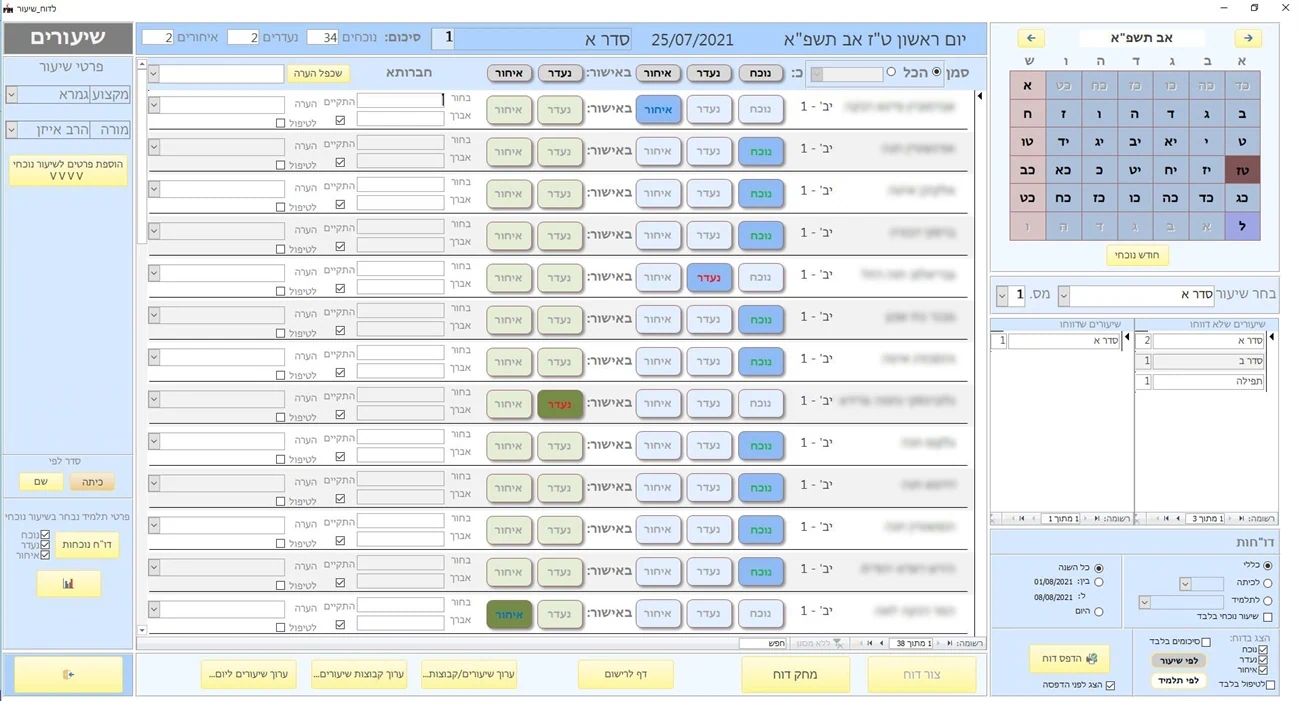Check סיכומים בלבד
The height and width of the screenshot is (701, 1300).
[x=1205, y=642]
